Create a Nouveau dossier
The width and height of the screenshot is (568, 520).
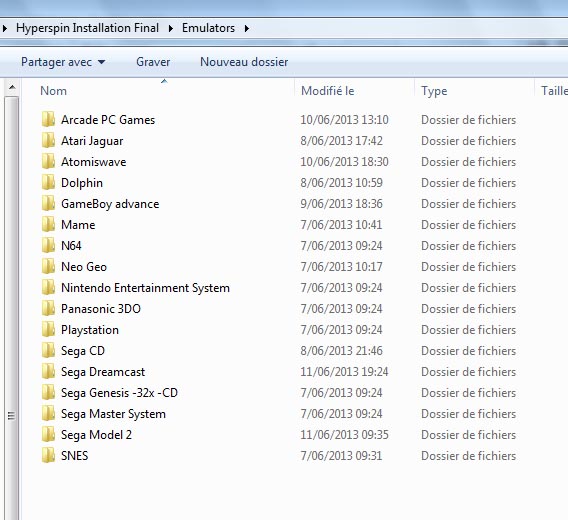(244, 62)
